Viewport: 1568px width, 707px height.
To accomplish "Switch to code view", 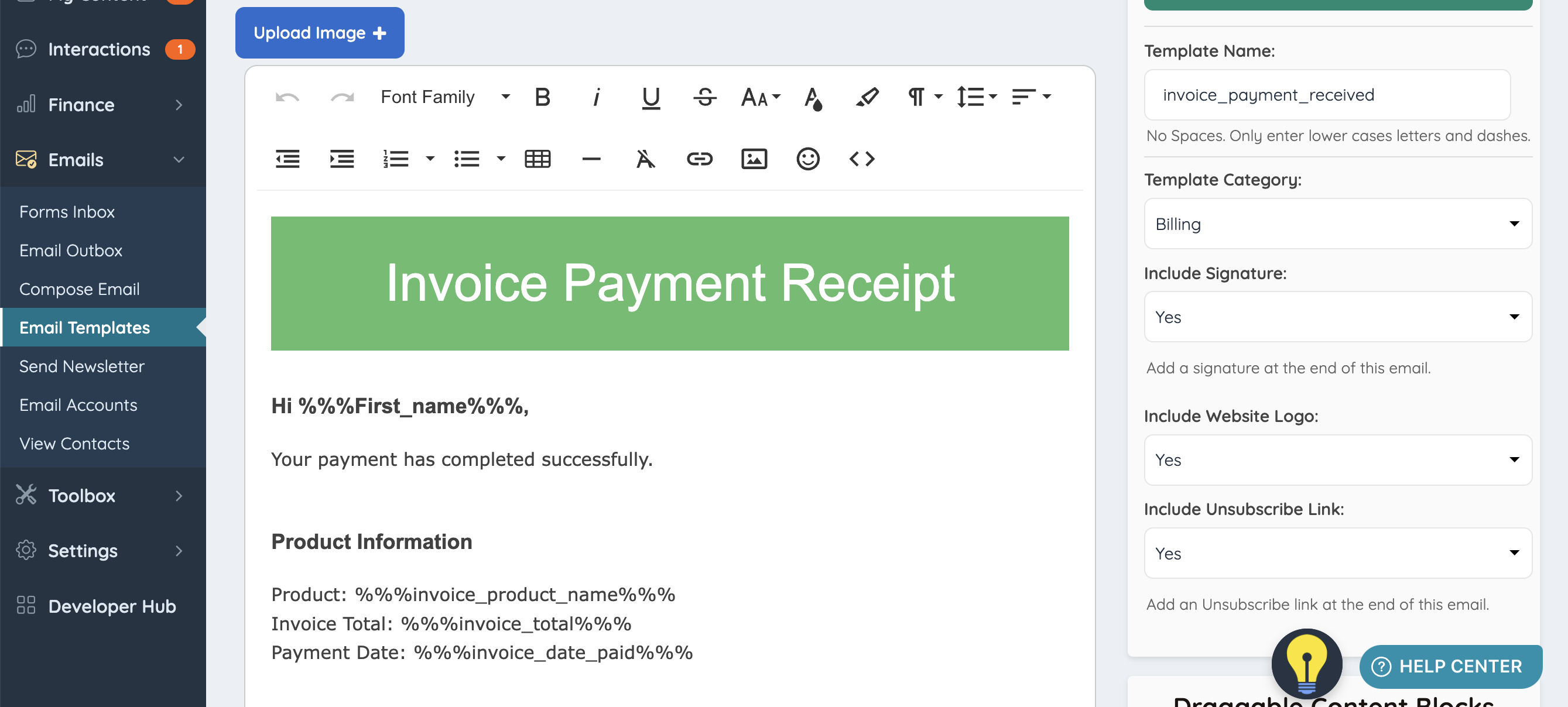I will point(862,159).
